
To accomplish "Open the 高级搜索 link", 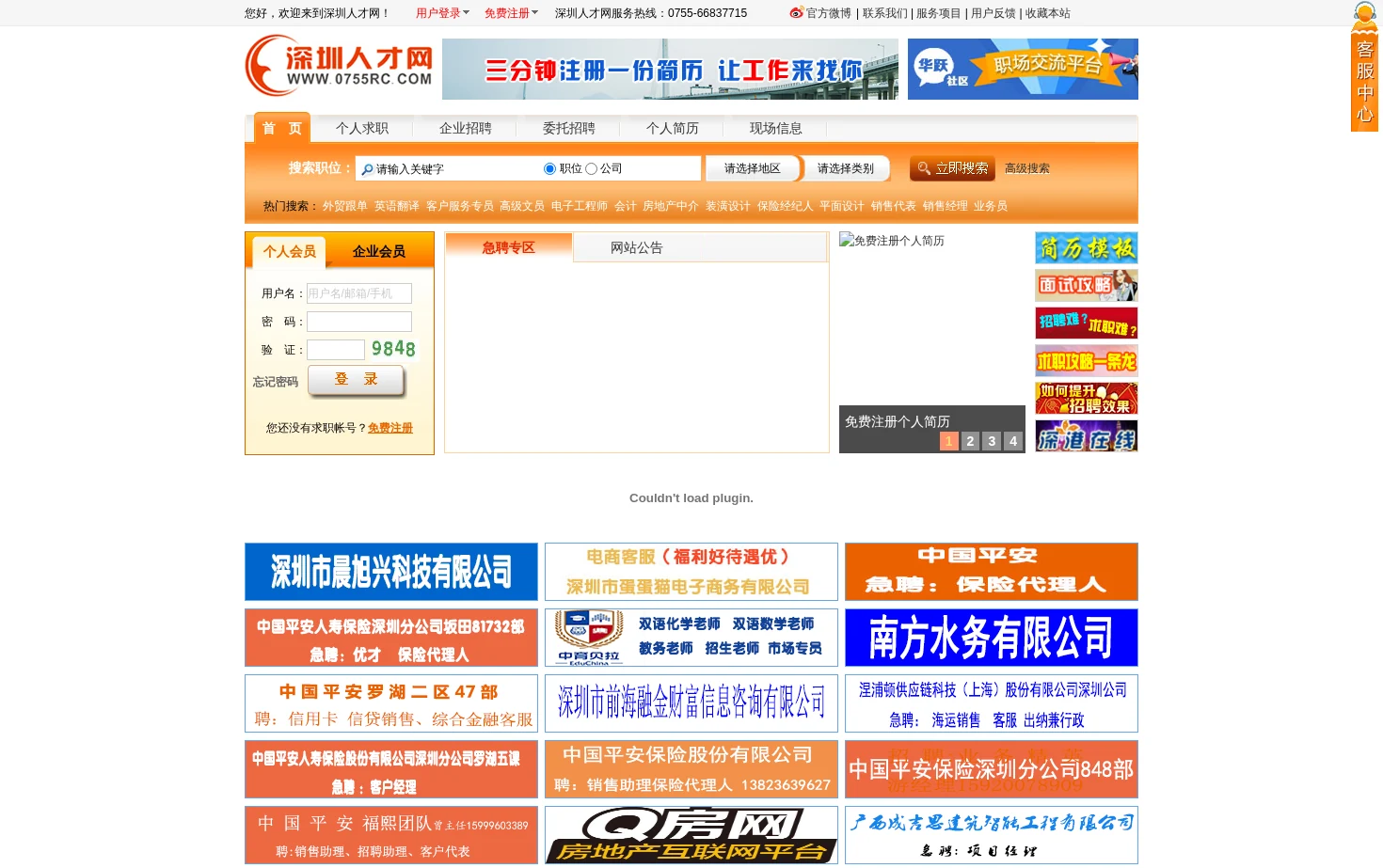I will [1027, 168].
